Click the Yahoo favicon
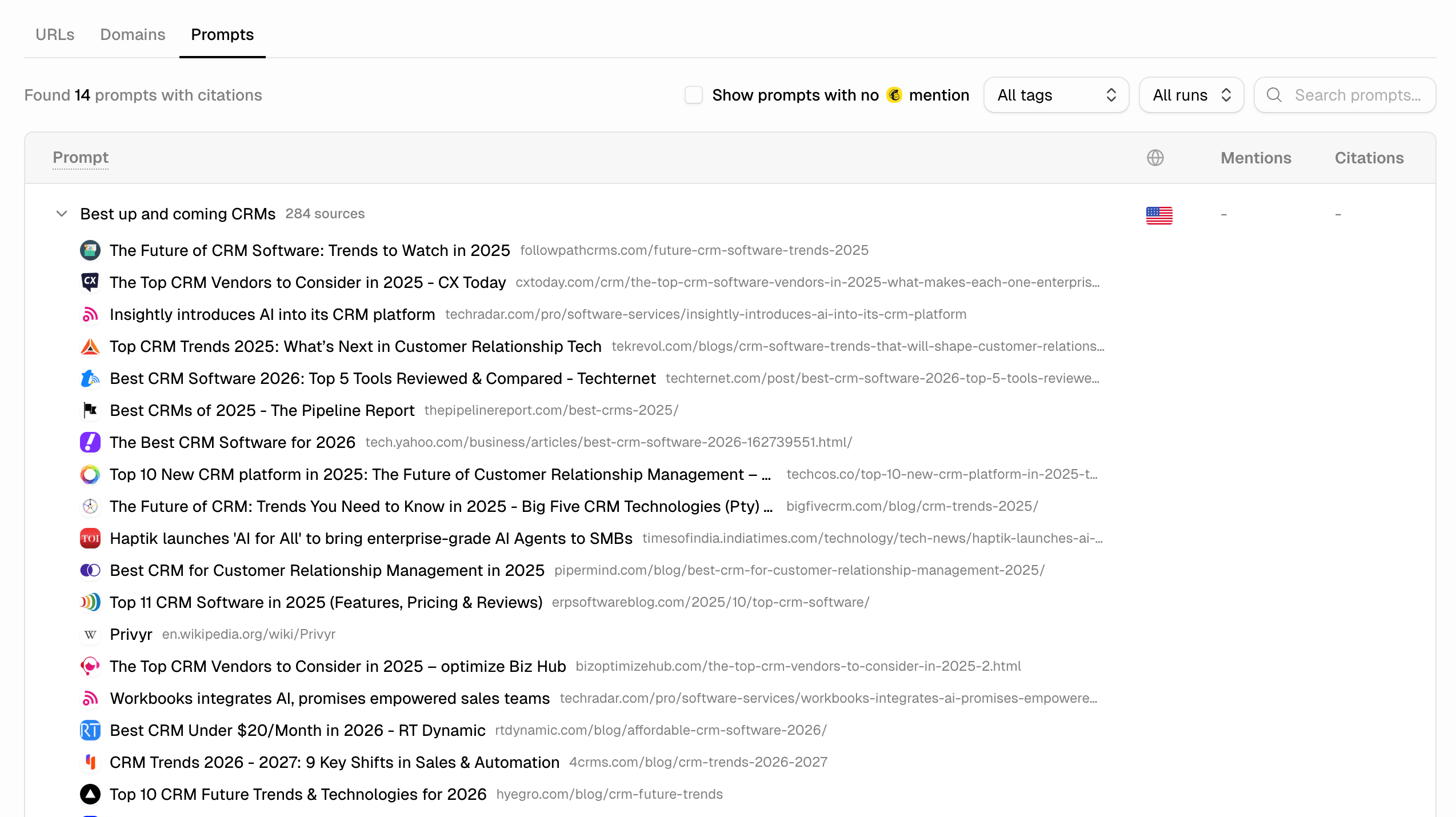Screen dimensions: 1456x817 [x=90, y=442]
